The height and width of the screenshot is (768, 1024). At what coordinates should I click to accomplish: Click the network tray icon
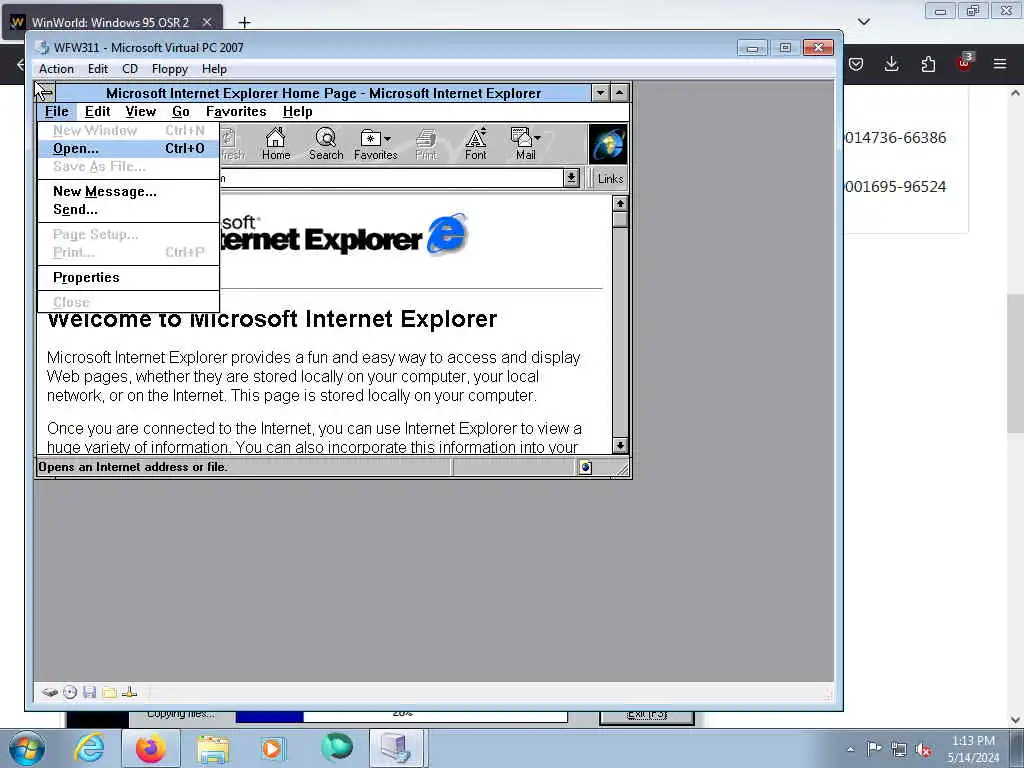pos(899,749)
